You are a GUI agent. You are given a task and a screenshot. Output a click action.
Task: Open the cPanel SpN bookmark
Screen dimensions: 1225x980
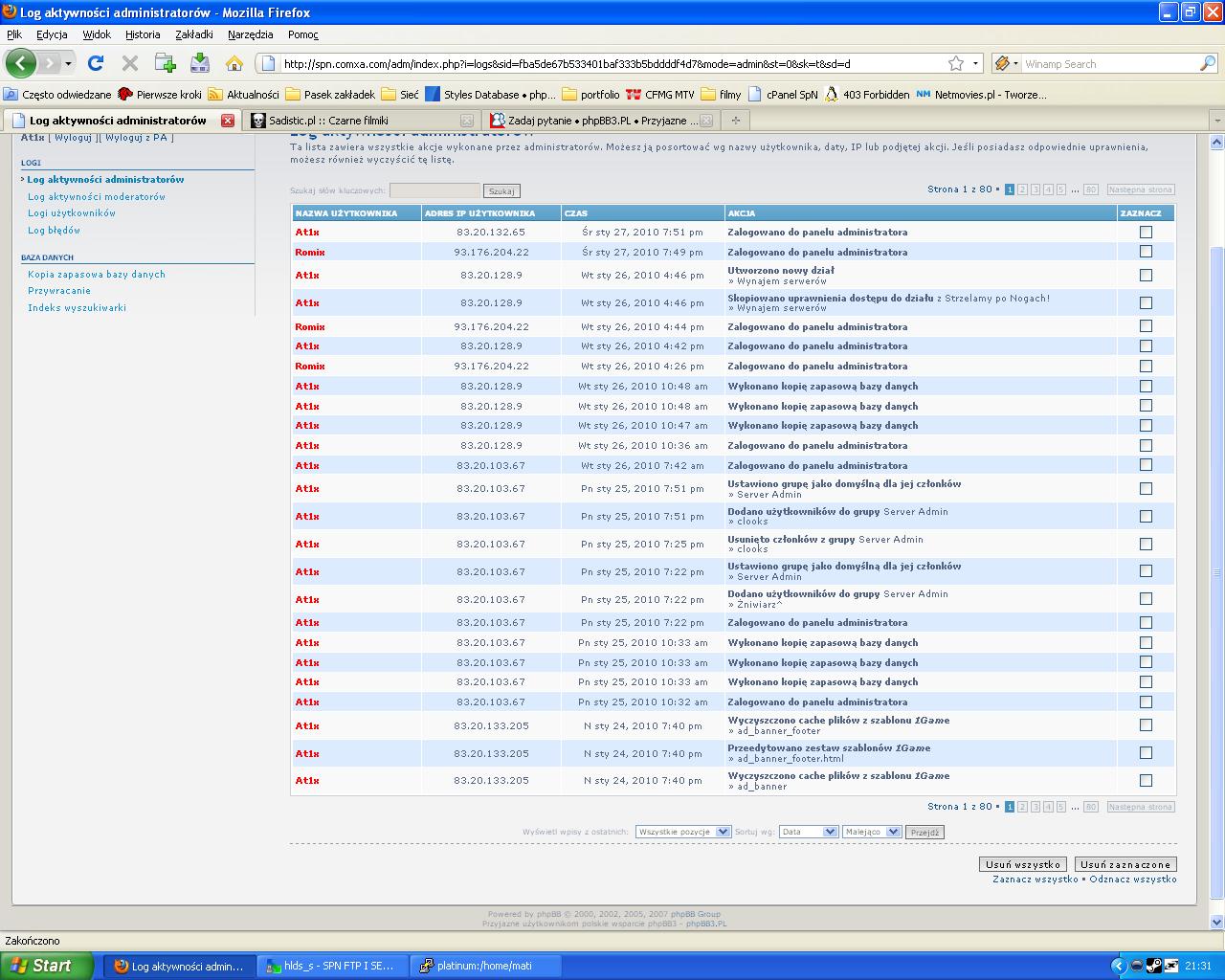pyautogui.click(x=783, y=95)
